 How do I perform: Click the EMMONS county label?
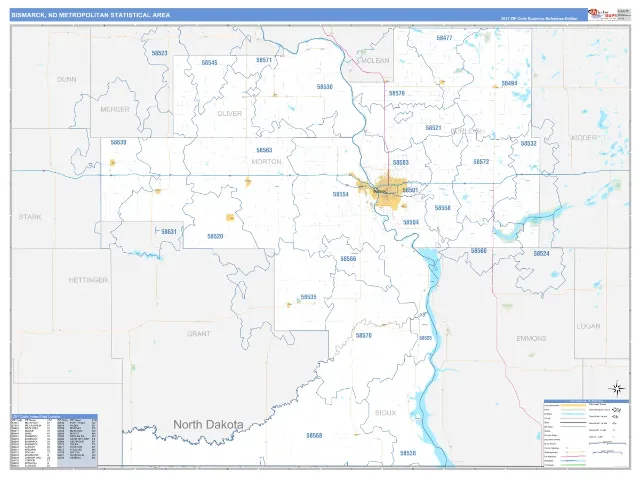531,338
